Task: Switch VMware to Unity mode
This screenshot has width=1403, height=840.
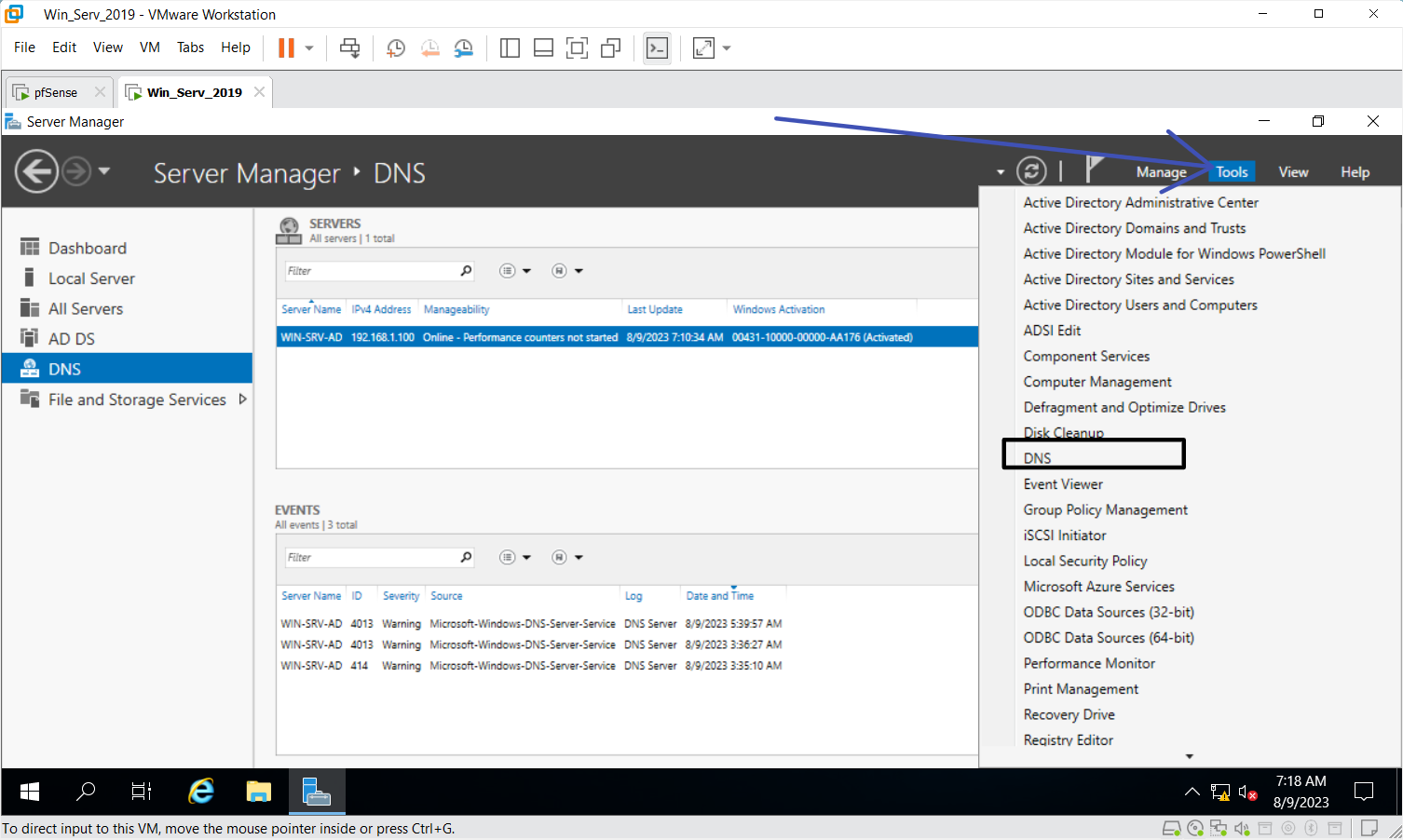Action: 610,47
